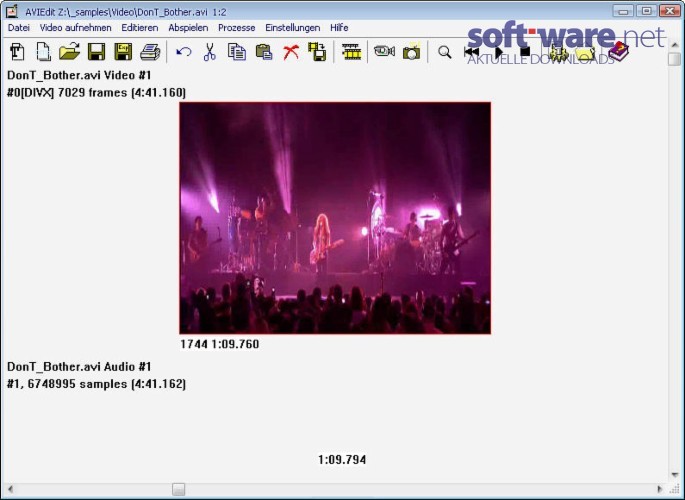Open the Video aufnehmen menu
This screenshot has height=500, width=685.
(x=76, y=28)
